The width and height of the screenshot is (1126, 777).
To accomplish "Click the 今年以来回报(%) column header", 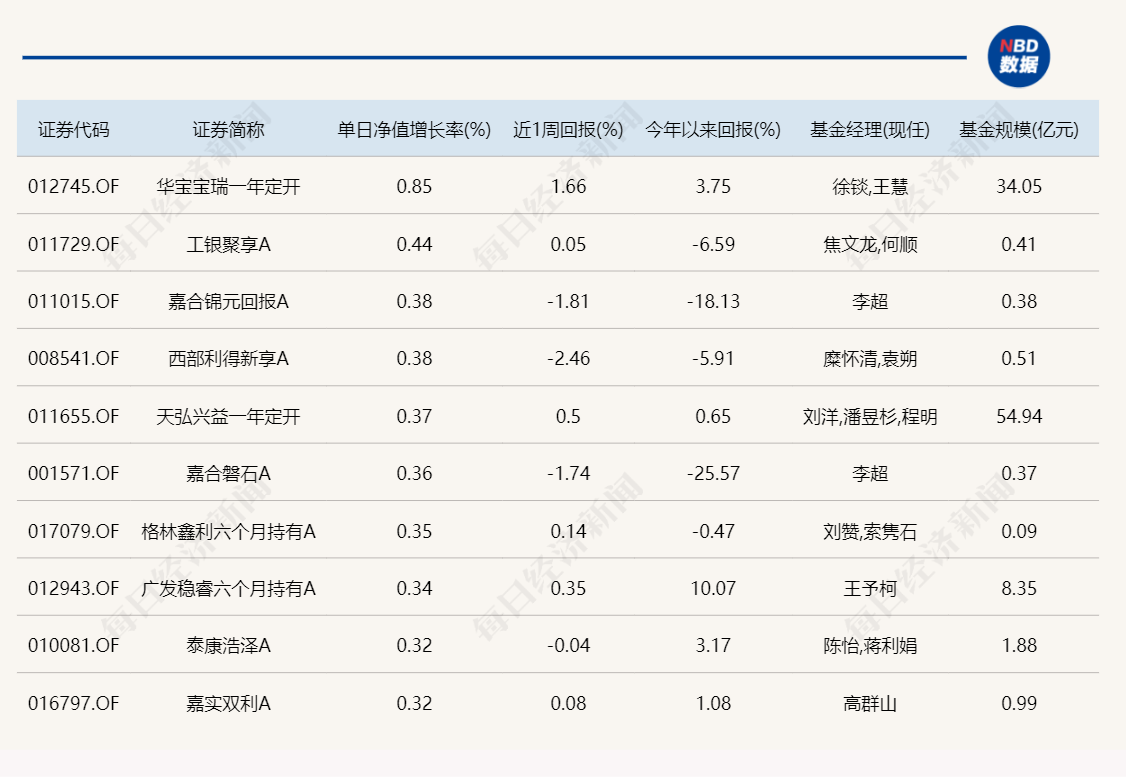I will click(713, 130).
